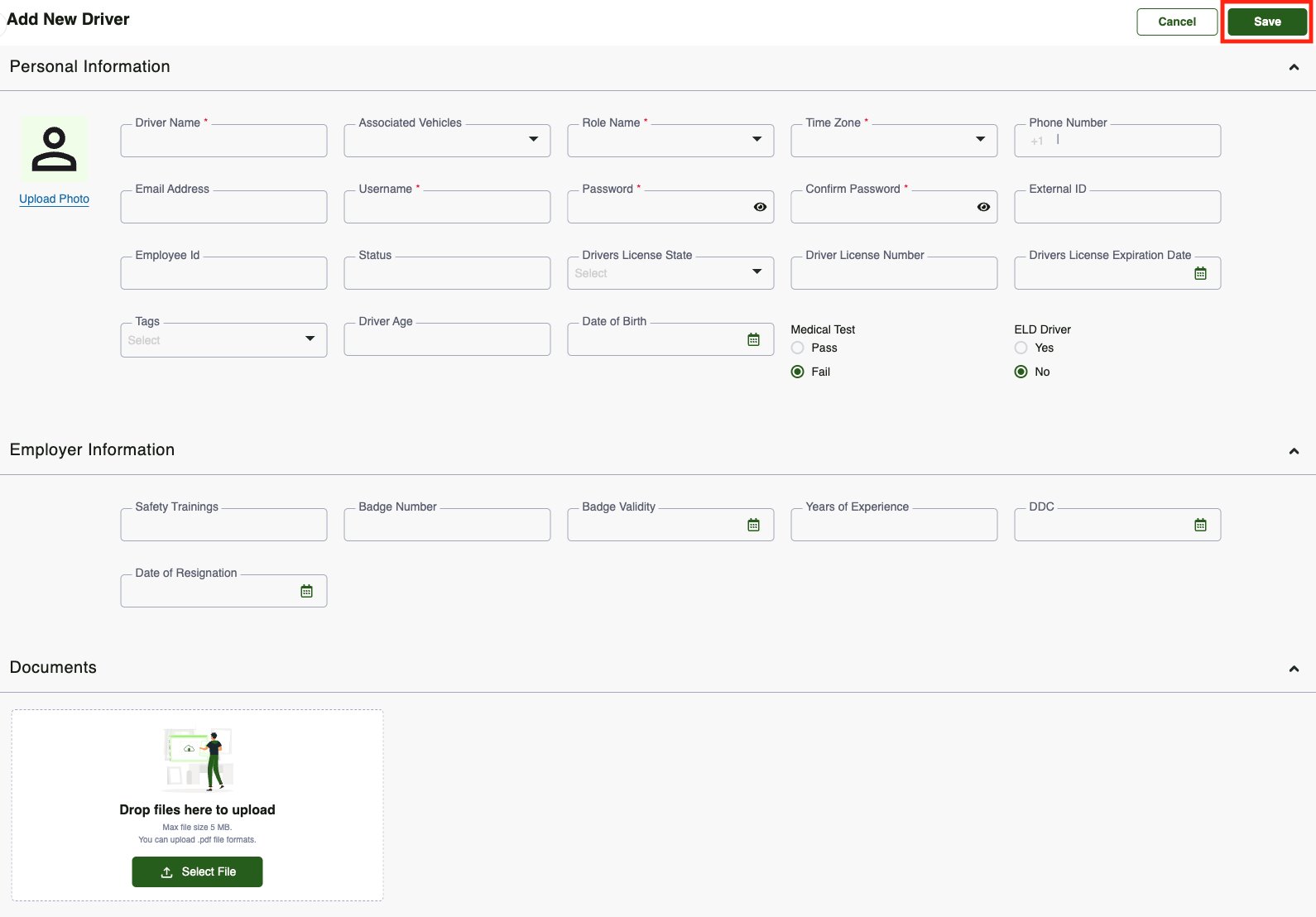Open the Associated Vehicles dropdown
This screenshot has width=1316, height=917.
coord(447,141)
